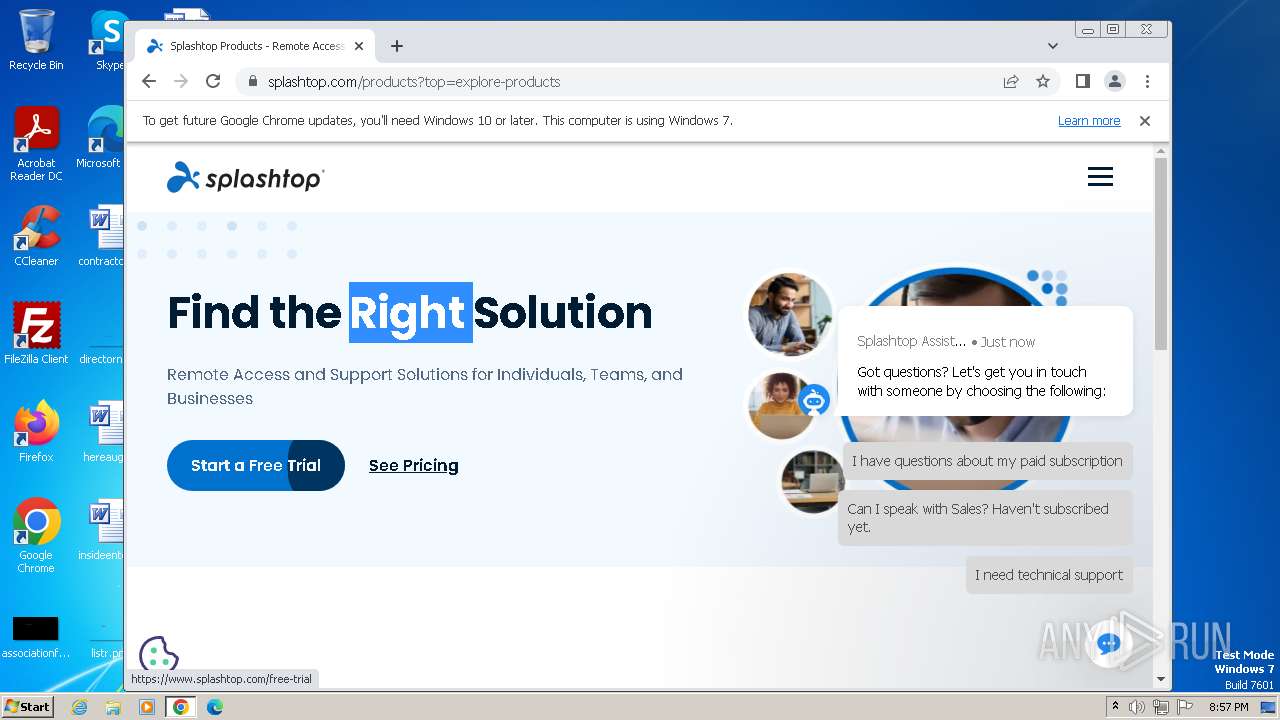
Task: Open the See Pricing link
Action: tap(413, 465)
